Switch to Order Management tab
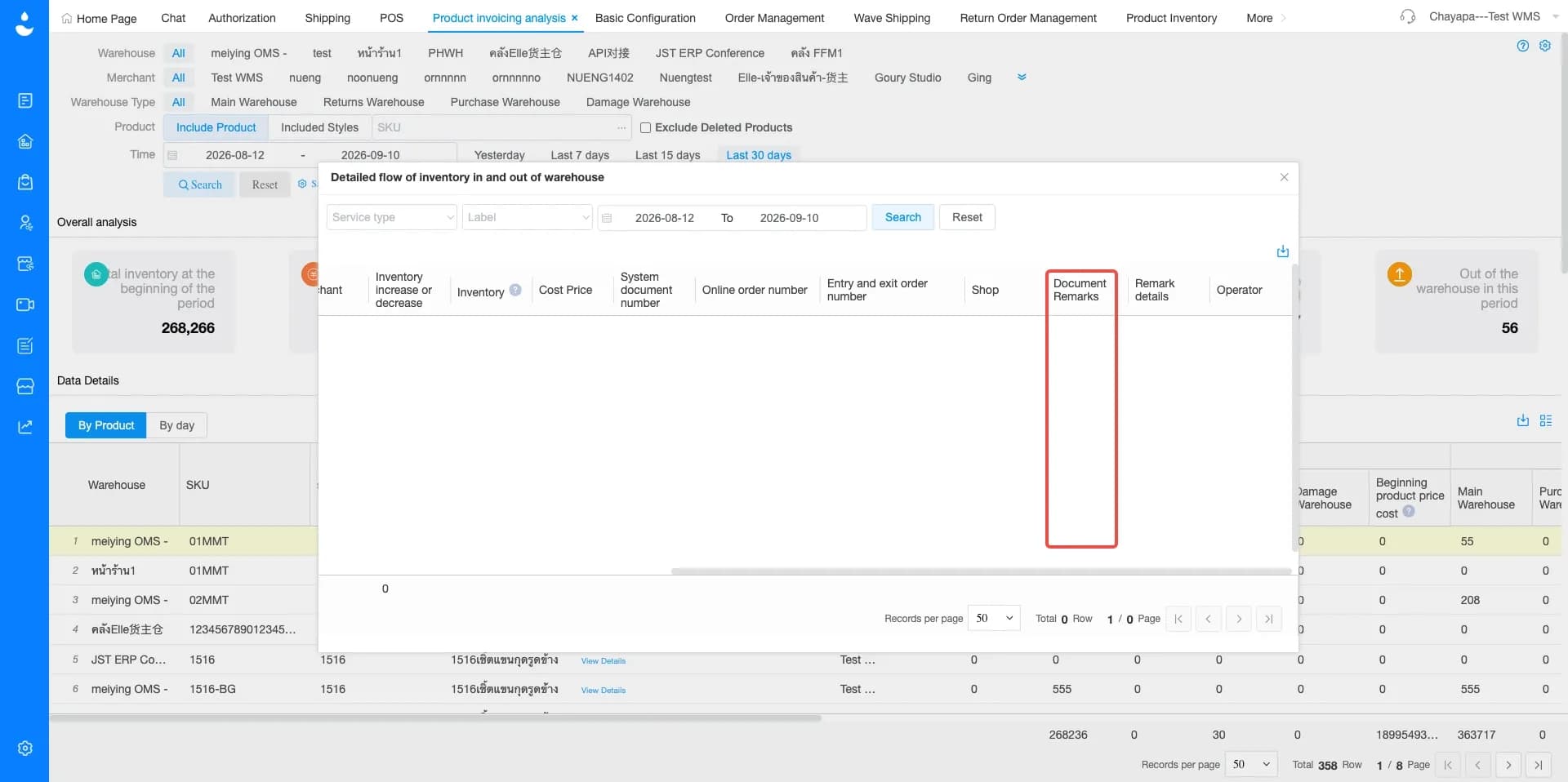Viewport: 1568px width, 782px height. (x=774, y=18)
